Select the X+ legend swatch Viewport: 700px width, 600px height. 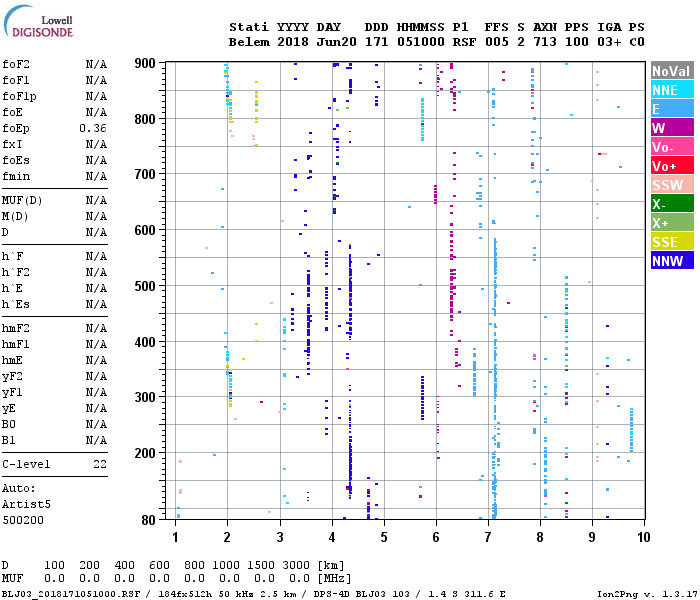(672, 222)
